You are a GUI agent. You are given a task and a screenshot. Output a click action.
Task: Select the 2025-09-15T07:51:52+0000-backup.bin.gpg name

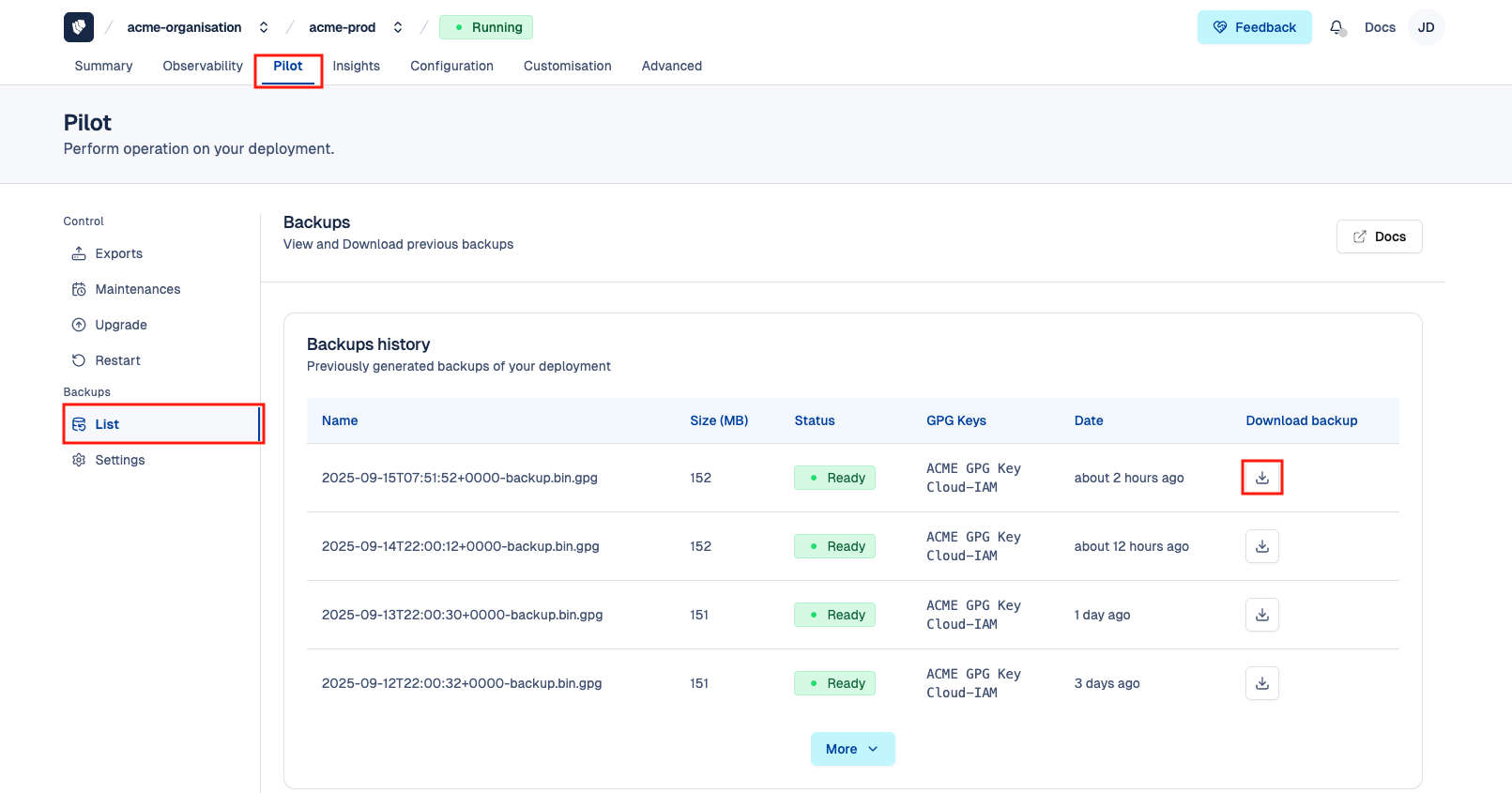(x=460, y=478)
